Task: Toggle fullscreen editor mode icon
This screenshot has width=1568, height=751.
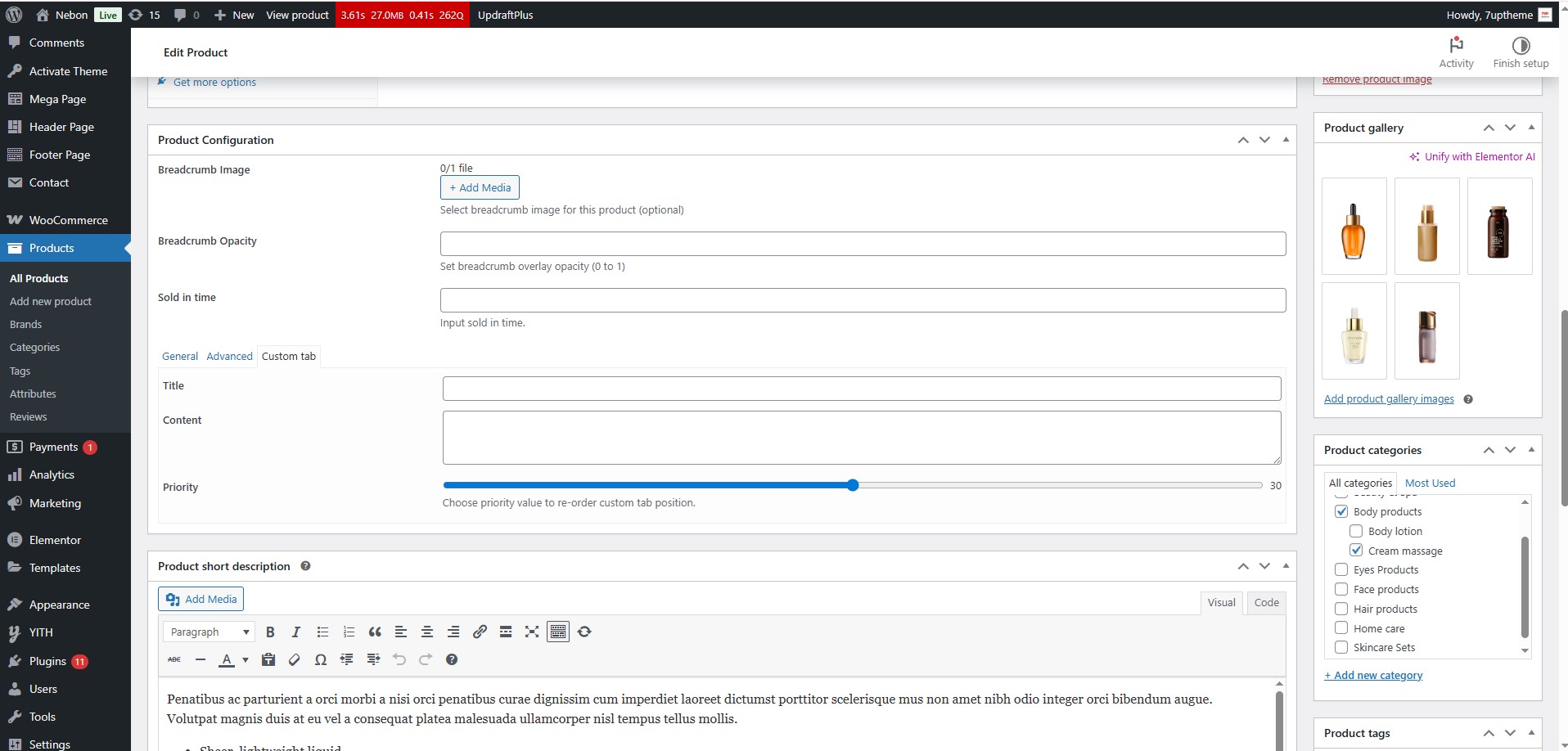Action: tap(532, 632)
